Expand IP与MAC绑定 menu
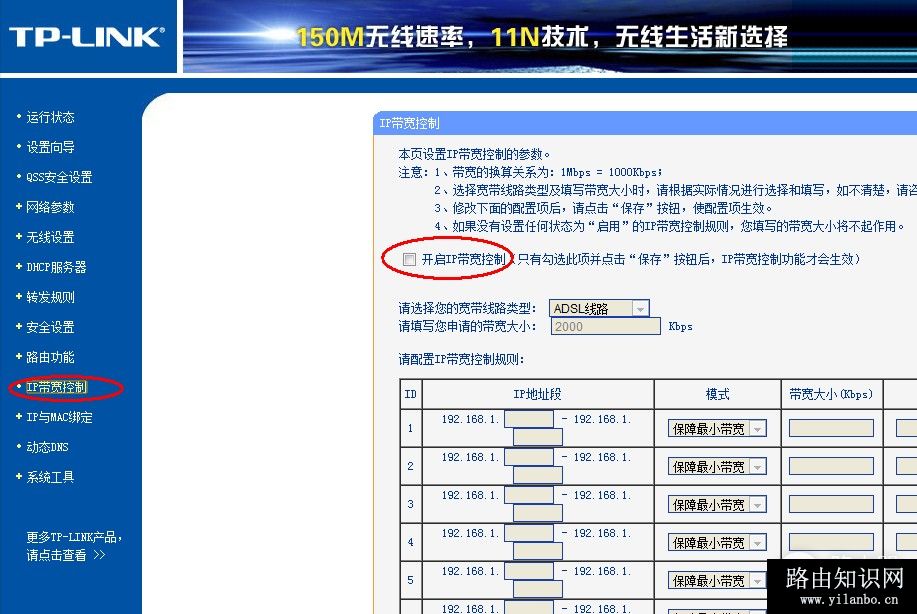The width and height of the screenshot is (917, 614). pos(59,417)
